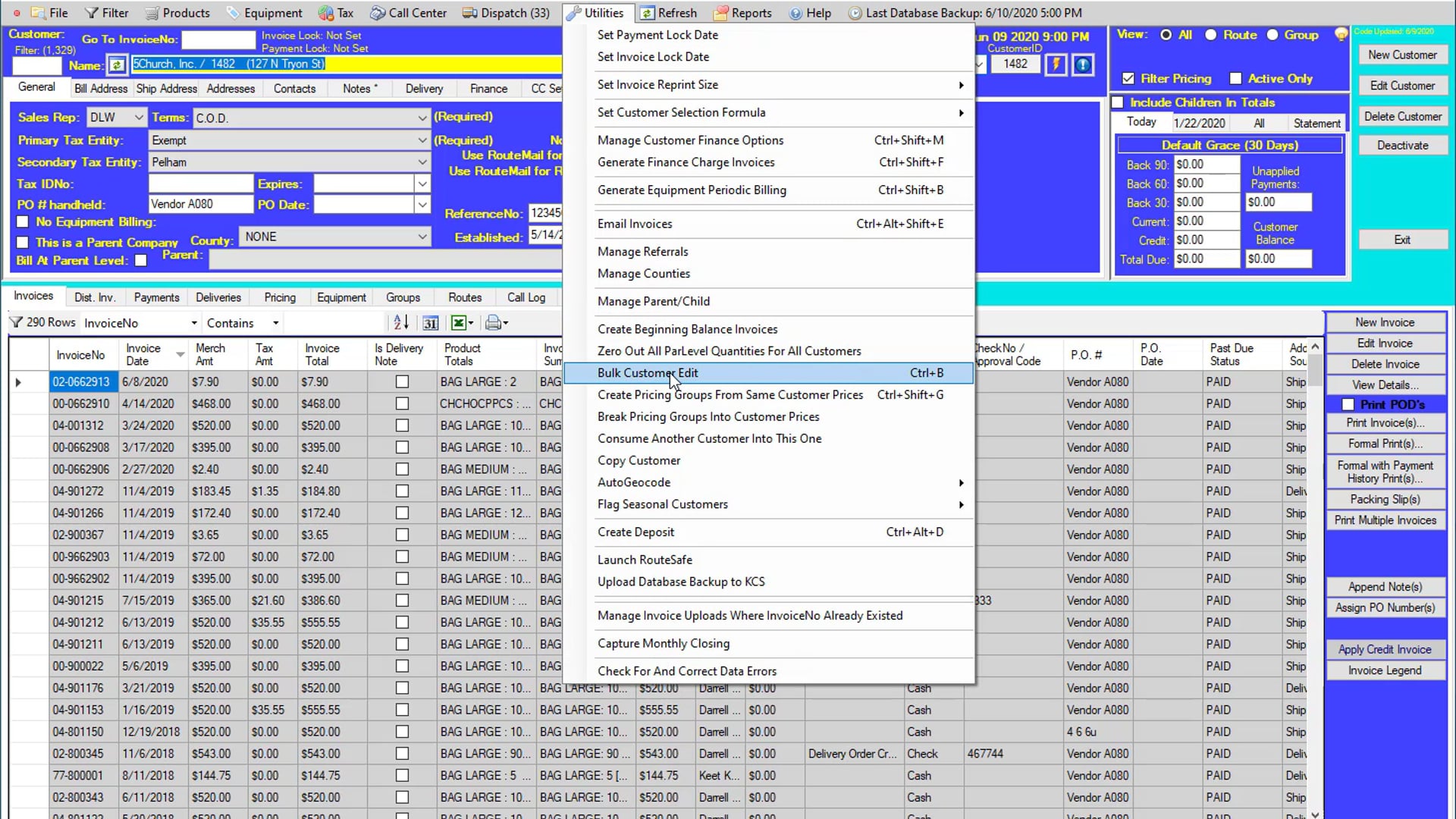
Task: Tick the No Equipment Billing checkbox
Action: coord(23,221)
